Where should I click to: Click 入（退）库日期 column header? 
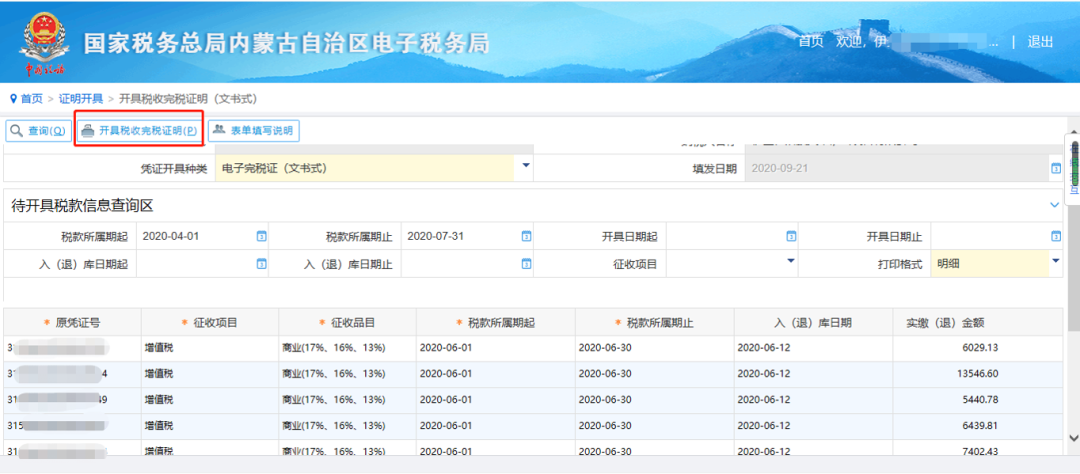click(x=813, y=322)
